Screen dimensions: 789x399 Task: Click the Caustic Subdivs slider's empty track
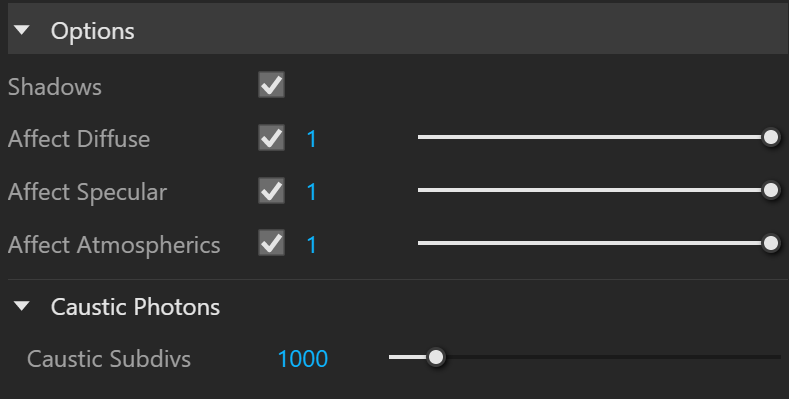612,357
